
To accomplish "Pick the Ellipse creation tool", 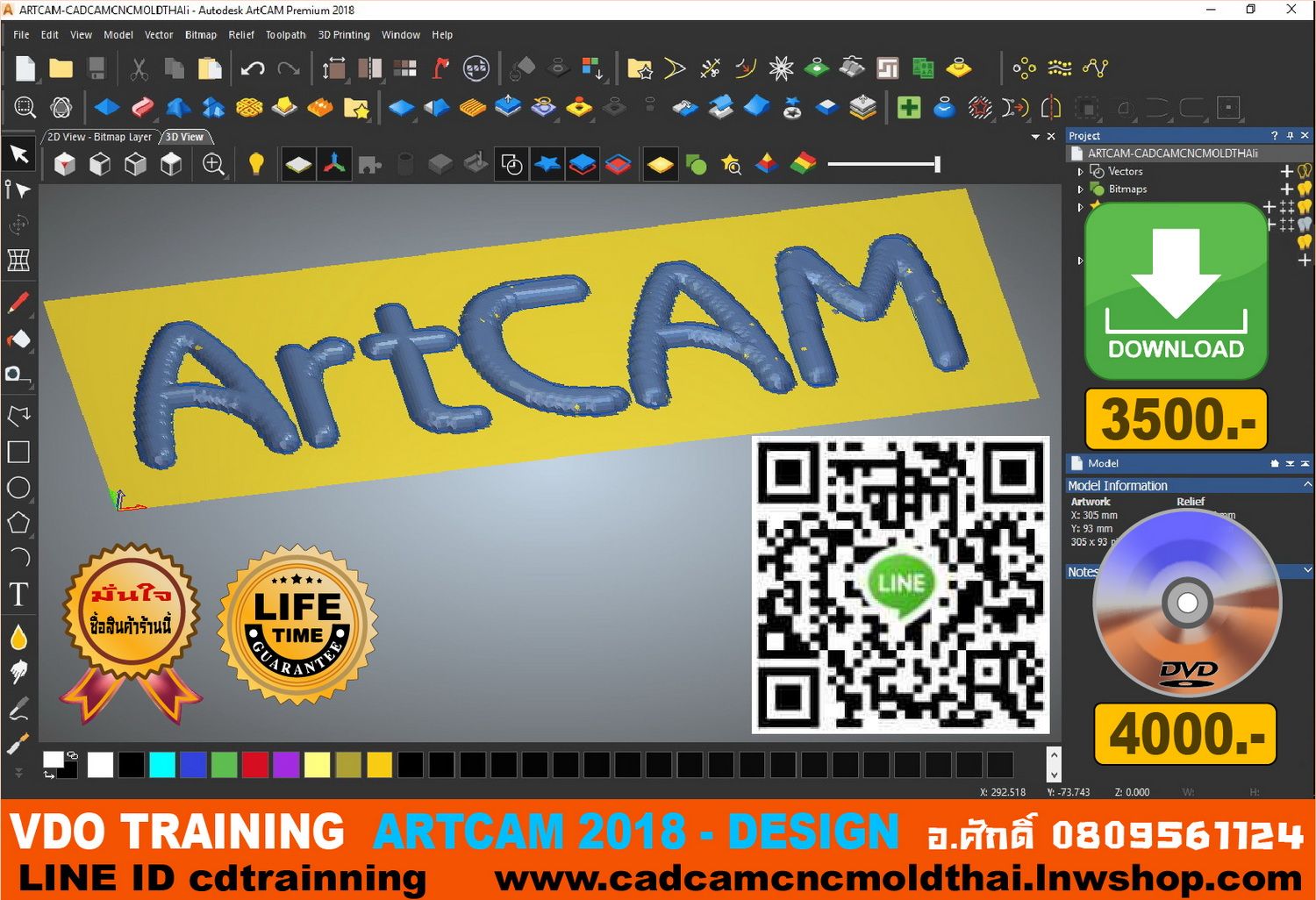I will [19, 488].
